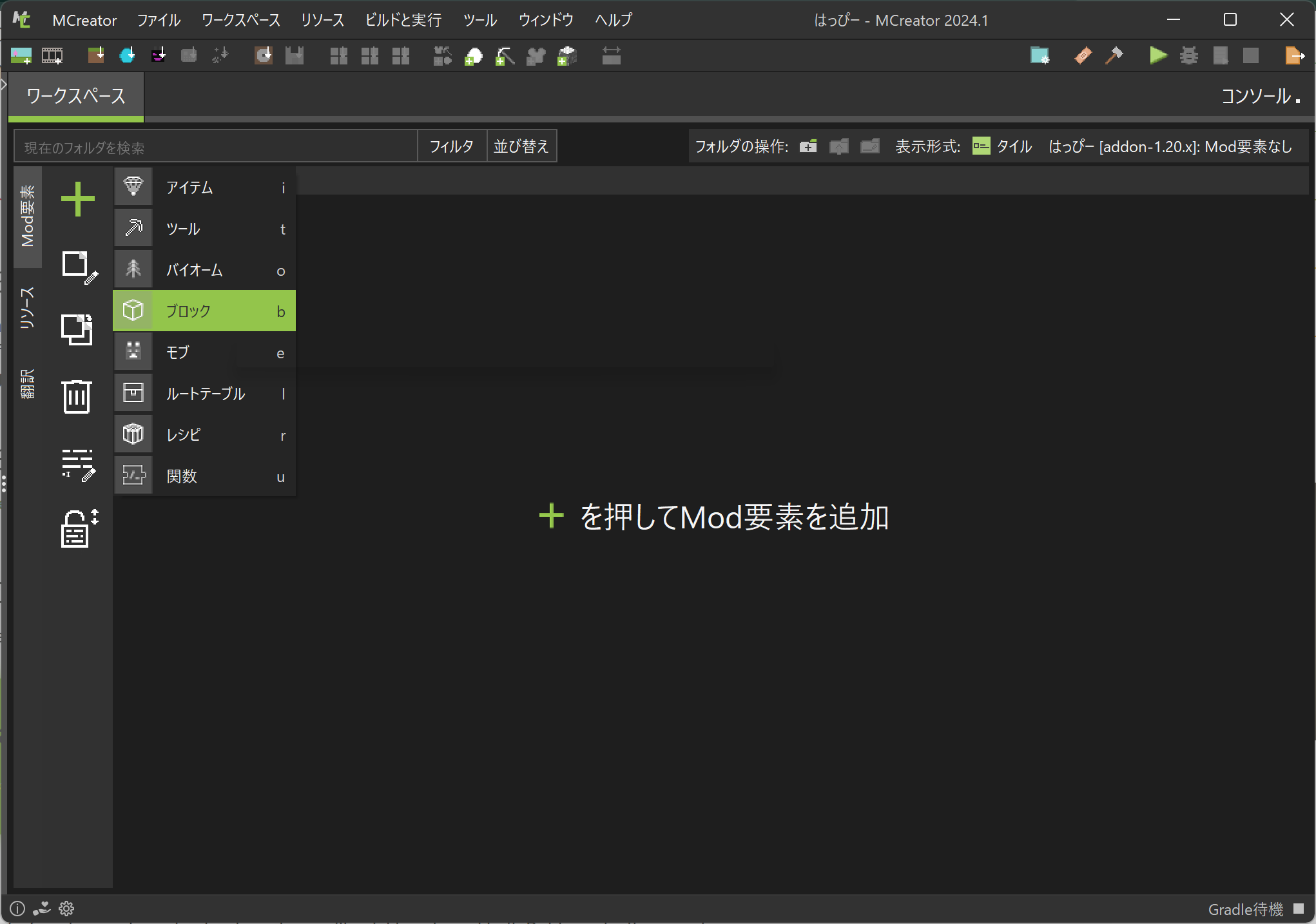This screenshot has width=1316, height=924.
Task: Click the settings gear in status bar
Action: 66,909
